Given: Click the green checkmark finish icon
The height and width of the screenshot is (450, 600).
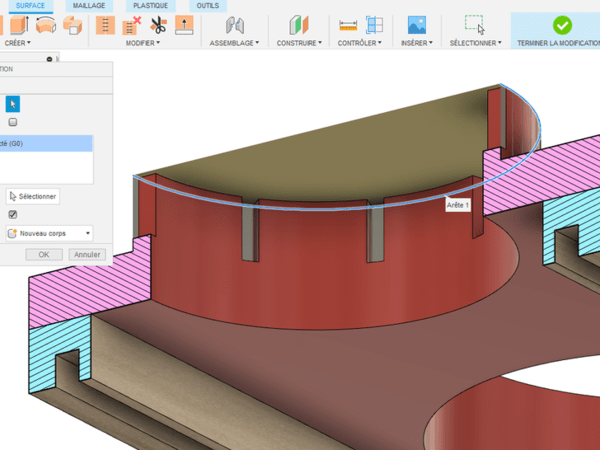Looking at the screenshot, I should [x=561, y=24].
